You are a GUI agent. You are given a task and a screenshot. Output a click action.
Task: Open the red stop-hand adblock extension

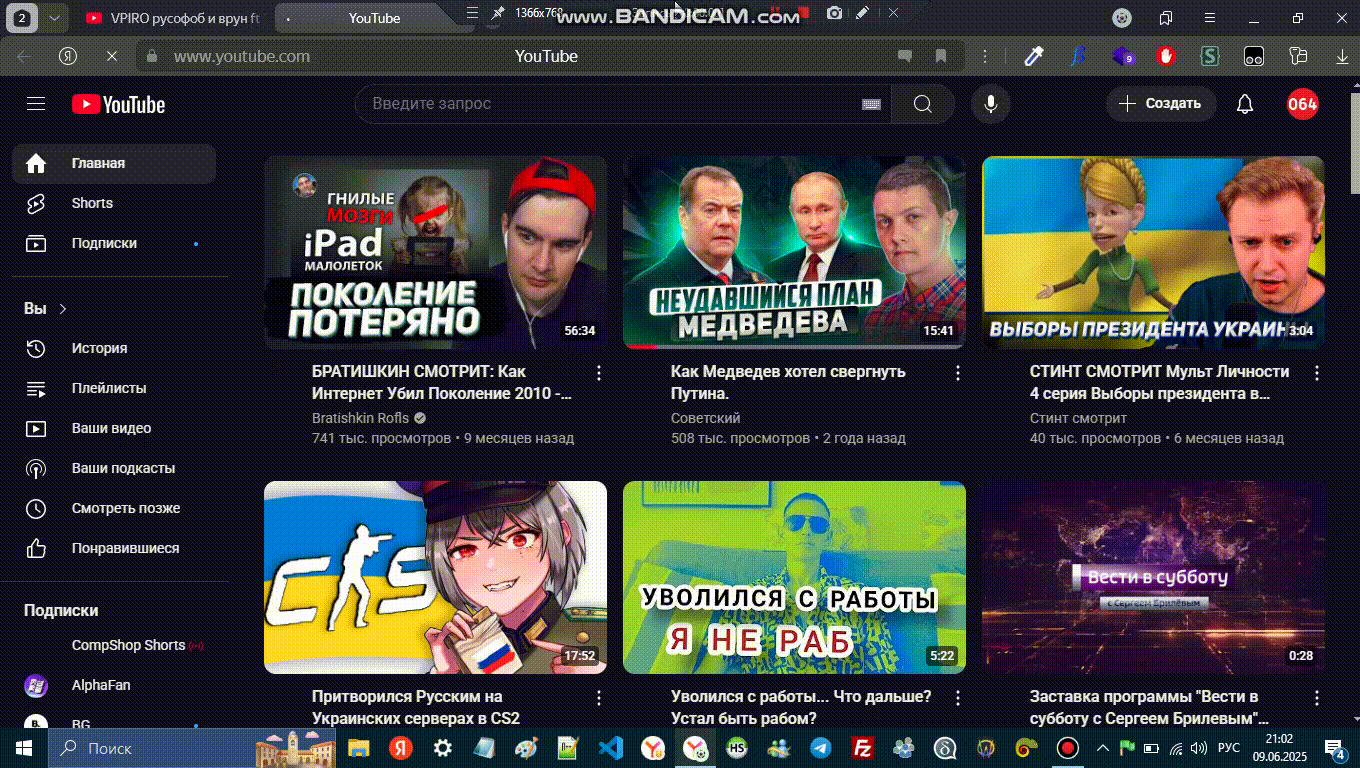coord(1166,56)
